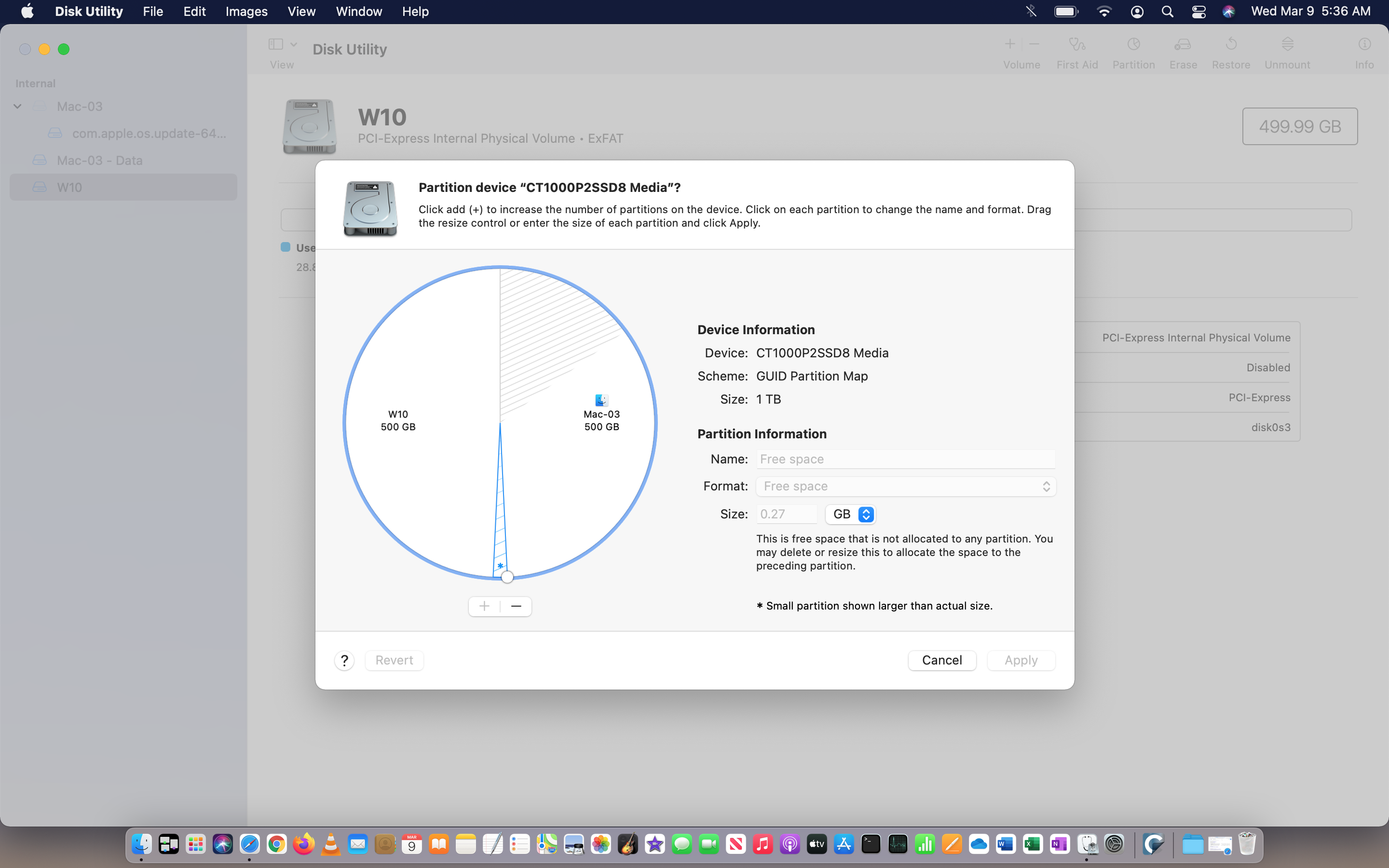The width and height of the screenshot is (1389, 868).
Task: Click the Apply button
Action: click(x=1021, y=660)
